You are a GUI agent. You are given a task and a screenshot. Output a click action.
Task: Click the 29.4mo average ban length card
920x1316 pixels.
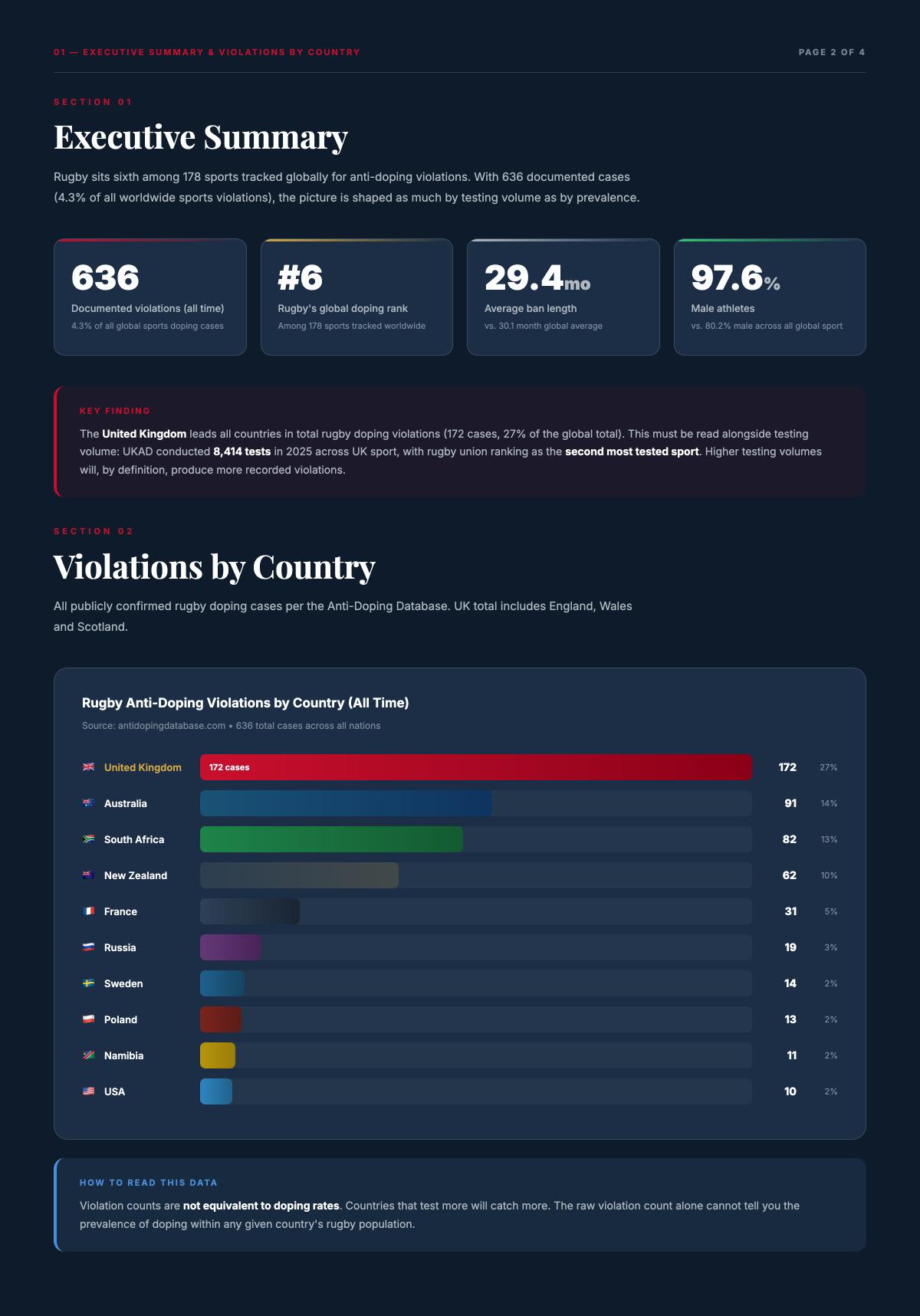coord(563,297)
